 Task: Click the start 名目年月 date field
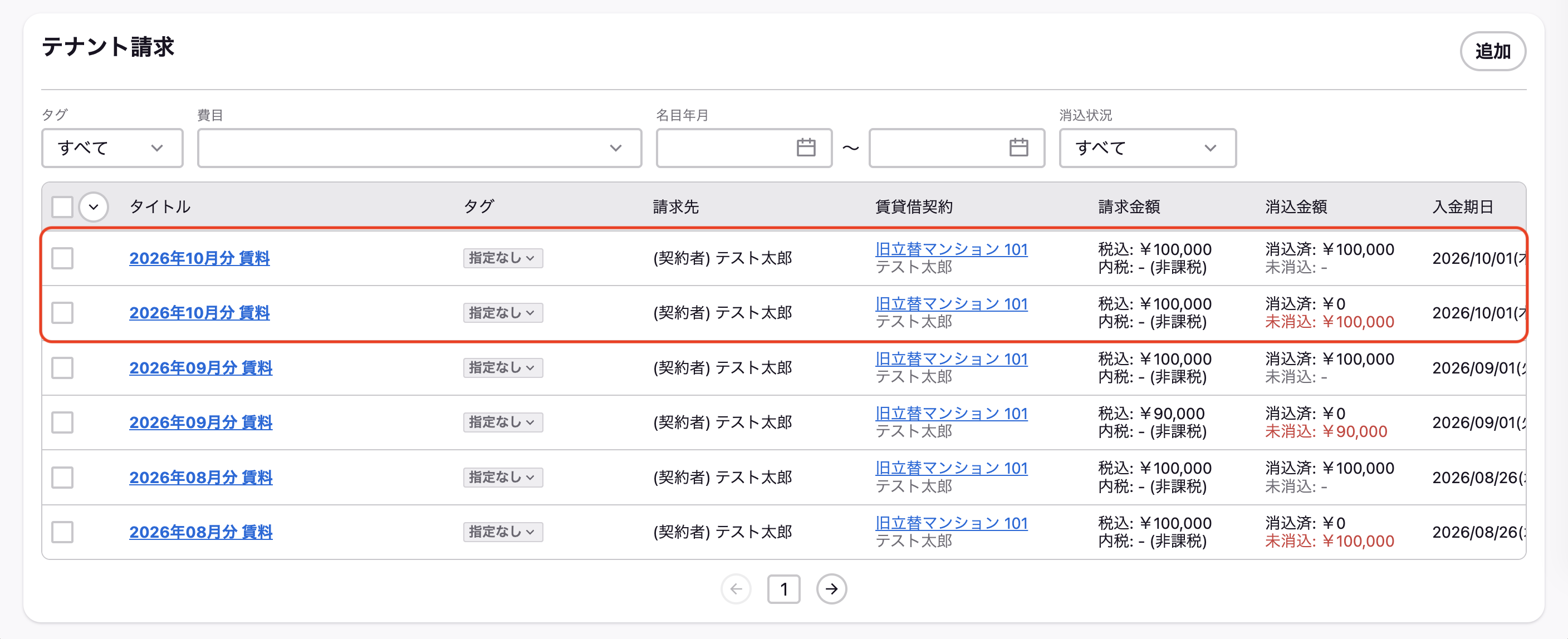coord(744,148)
